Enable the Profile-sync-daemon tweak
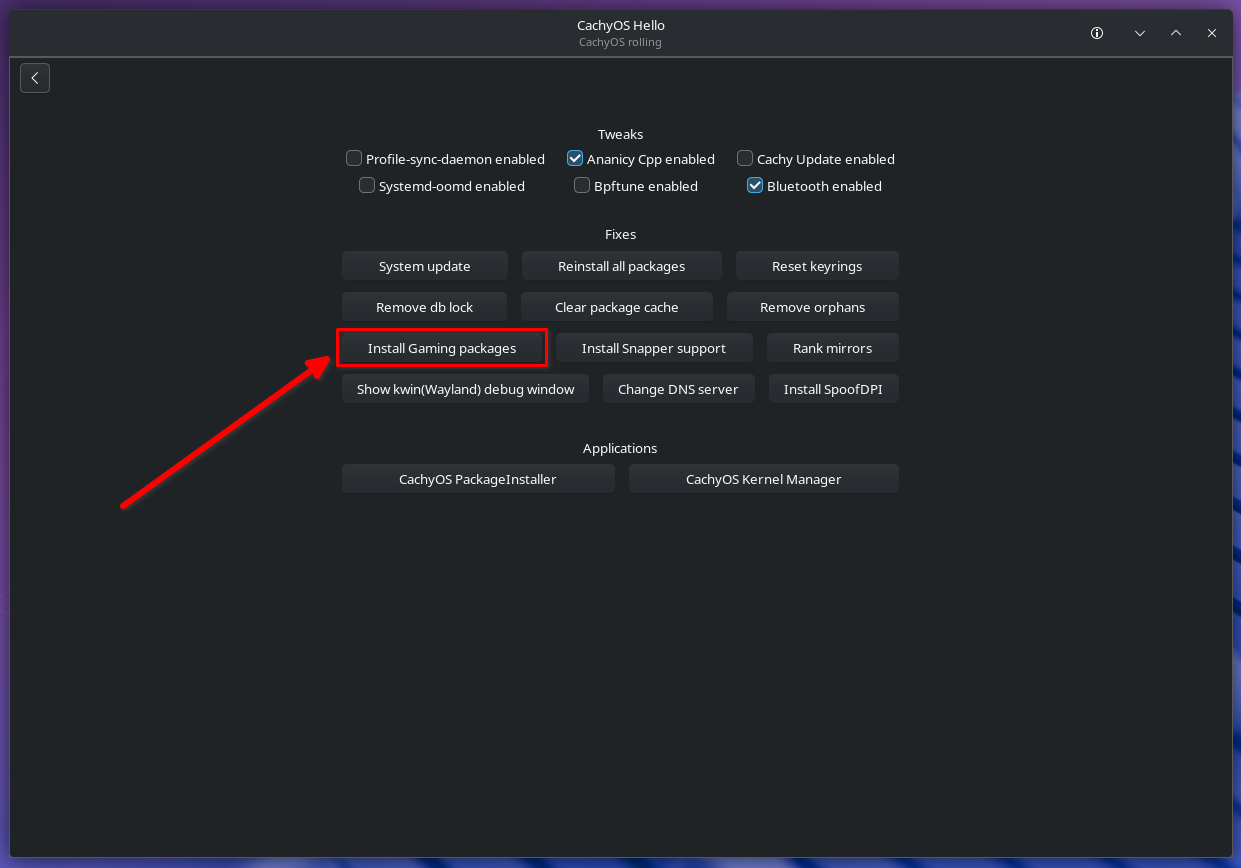The width and height of the screenshot is (1241, 868). tap(354, 158)
